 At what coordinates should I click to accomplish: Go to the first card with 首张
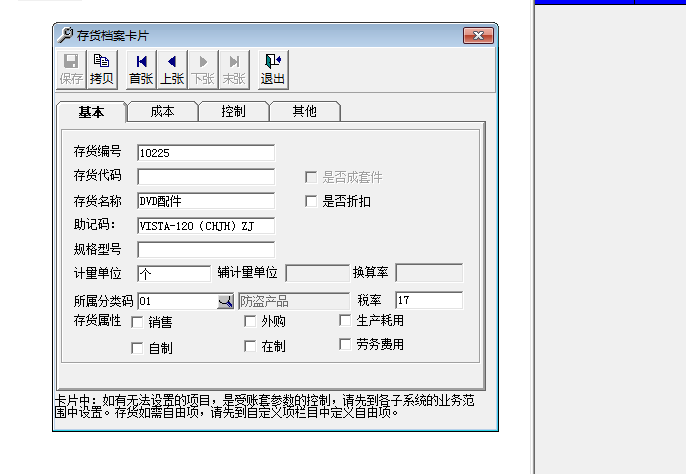[141, 70]
